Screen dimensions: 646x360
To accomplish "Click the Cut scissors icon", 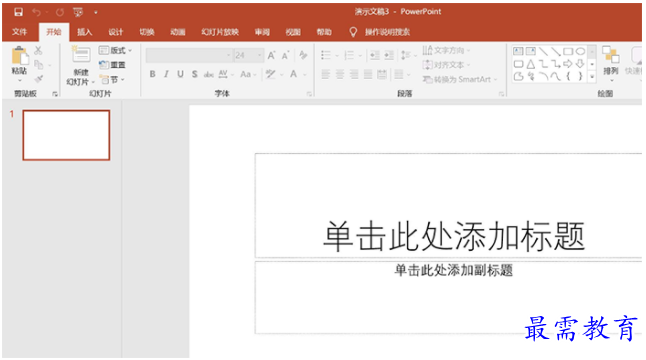I will click(x=38, y=50).
